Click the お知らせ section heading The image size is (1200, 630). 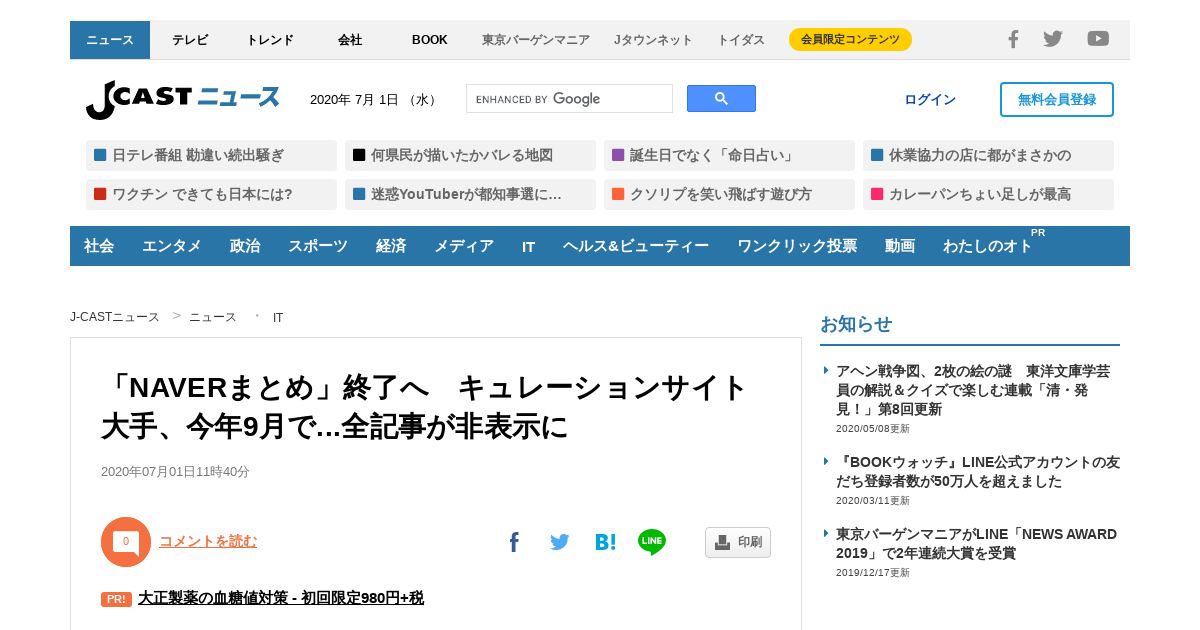856,324
